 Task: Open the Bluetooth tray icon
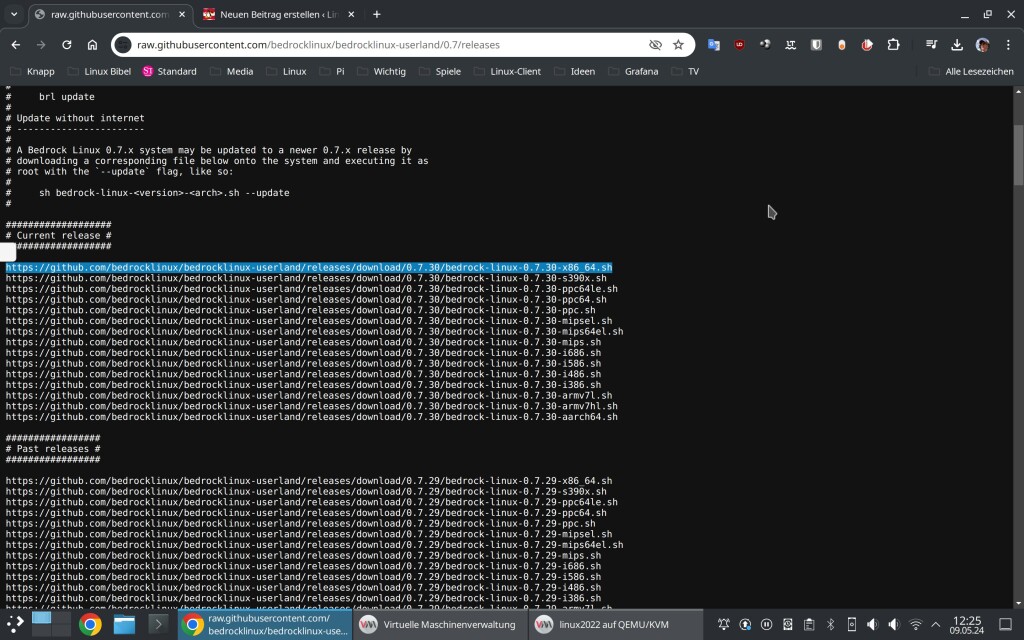830,624
